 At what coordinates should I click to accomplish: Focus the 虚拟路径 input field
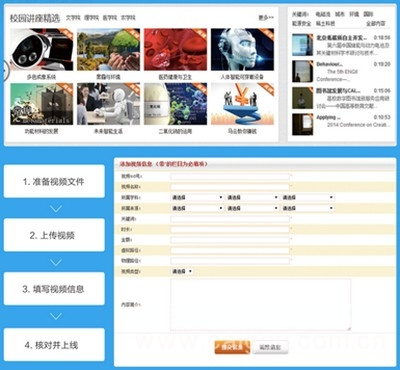point(230,251)
